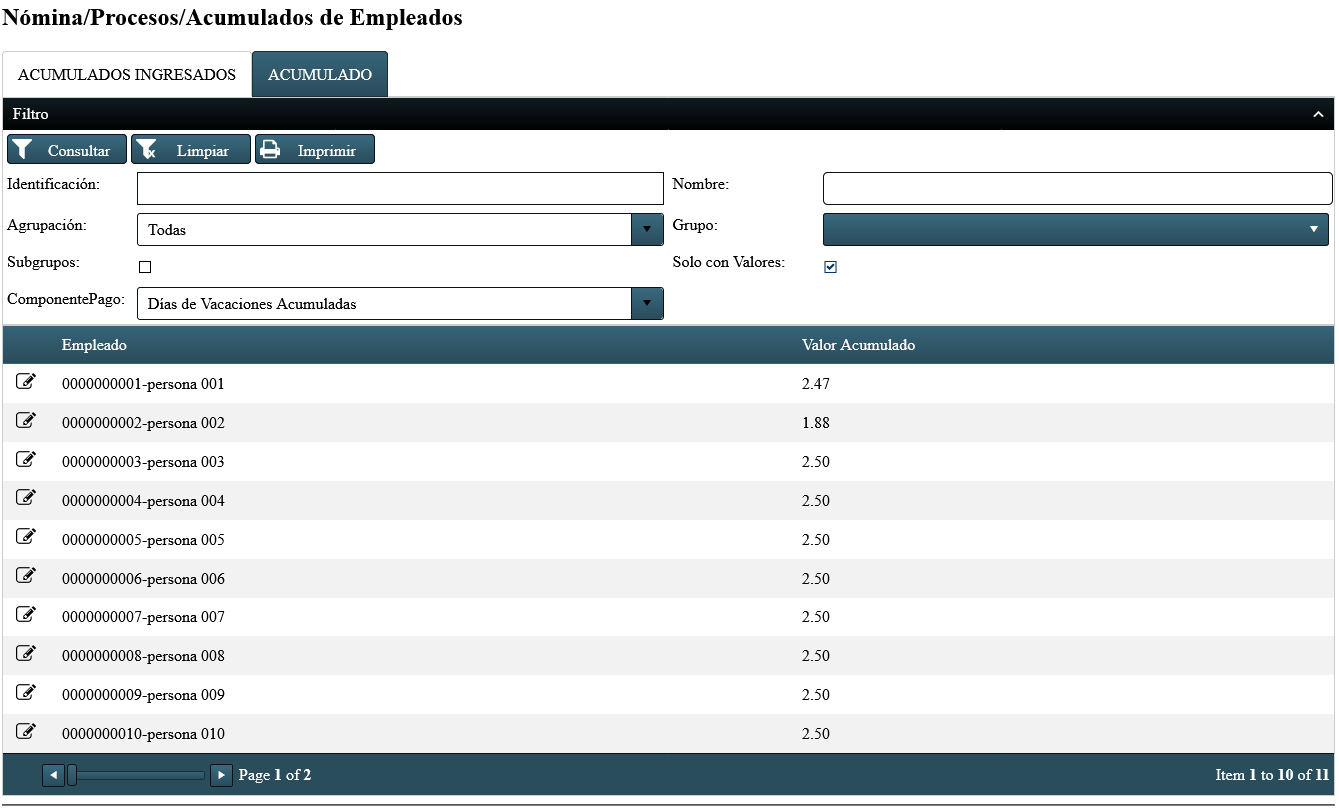Edit row for persona 010
1339x810 pixels.
click(26, 732)
